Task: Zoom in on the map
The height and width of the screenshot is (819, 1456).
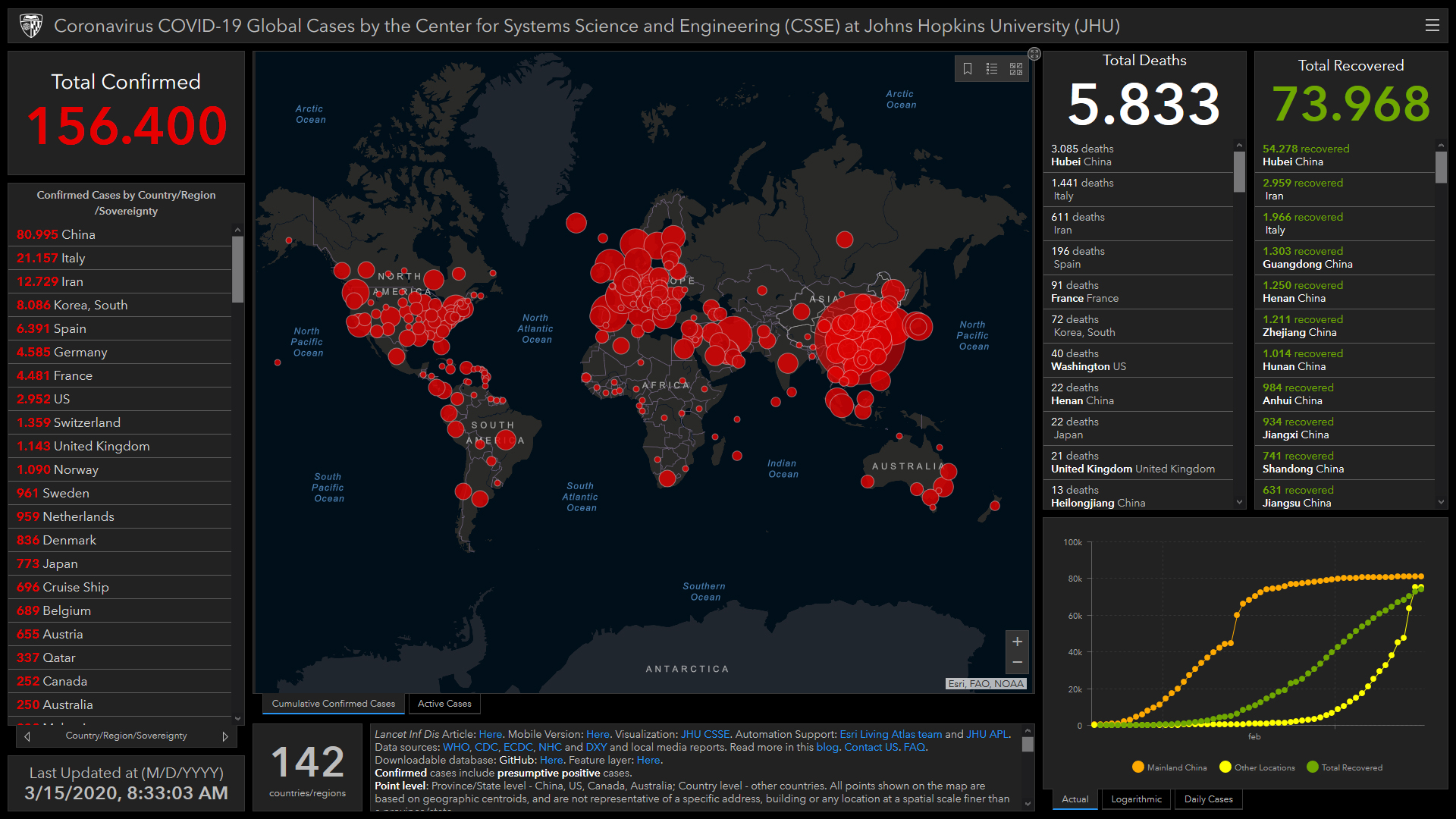Action: click(x=1017, y=642)
